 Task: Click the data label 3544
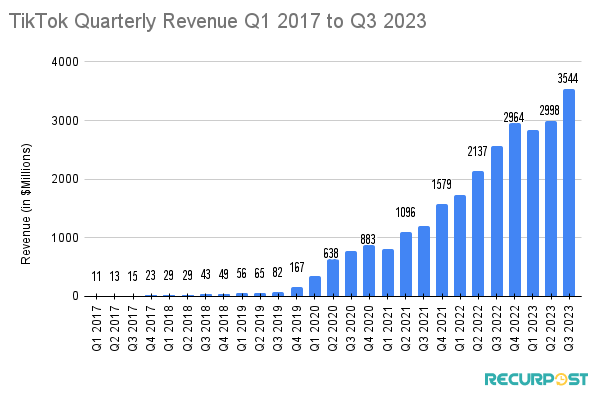568,78
